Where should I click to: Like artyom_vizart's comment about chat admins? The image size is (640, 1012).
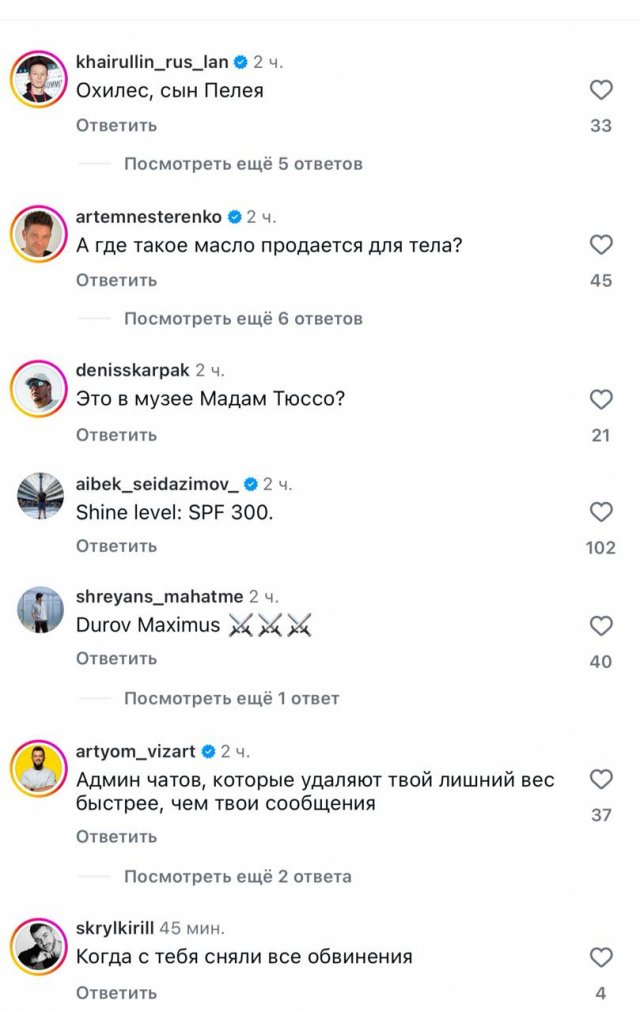601,778
